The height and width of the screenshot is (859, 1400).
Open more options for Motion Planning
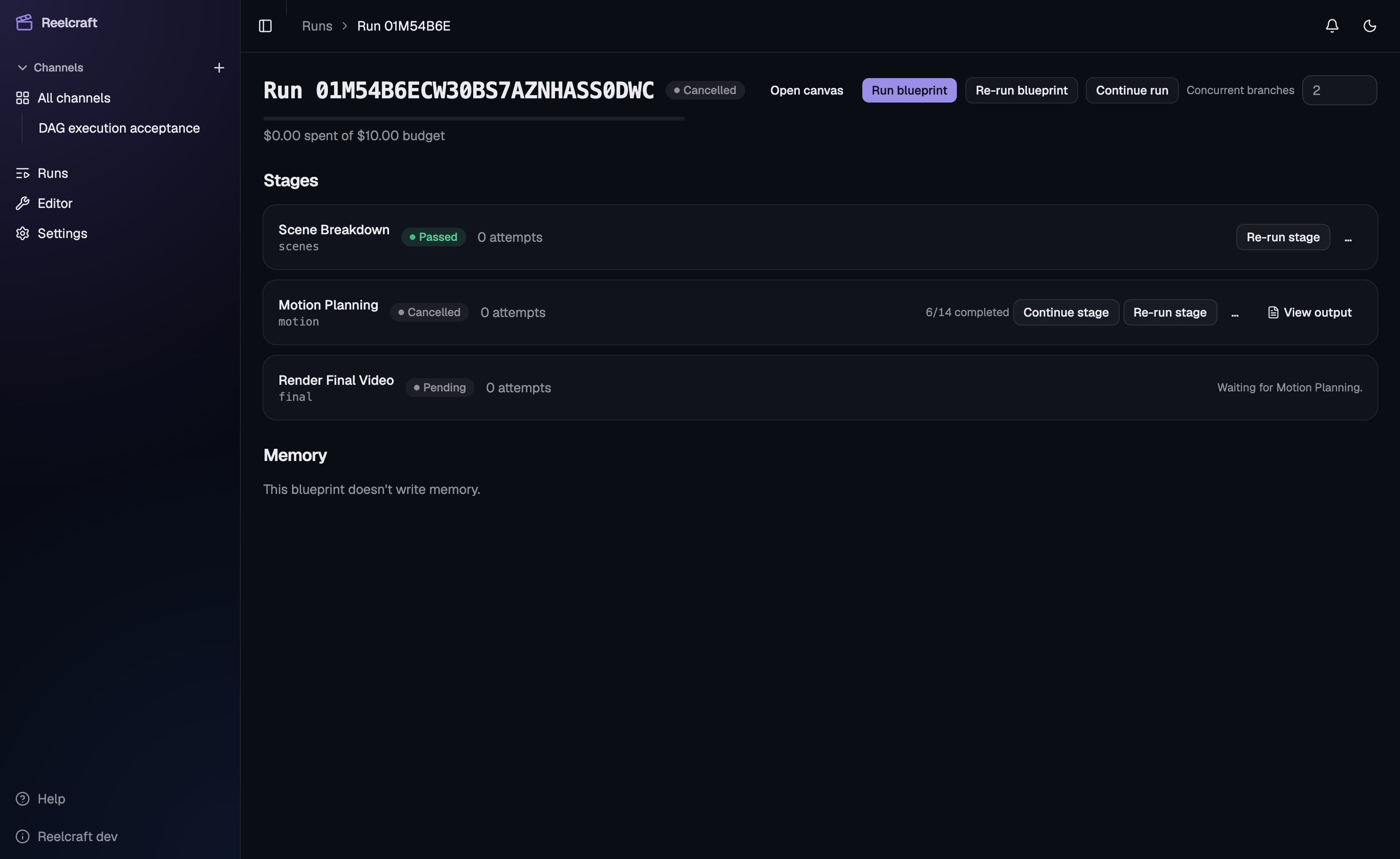tap(1235, 313)
